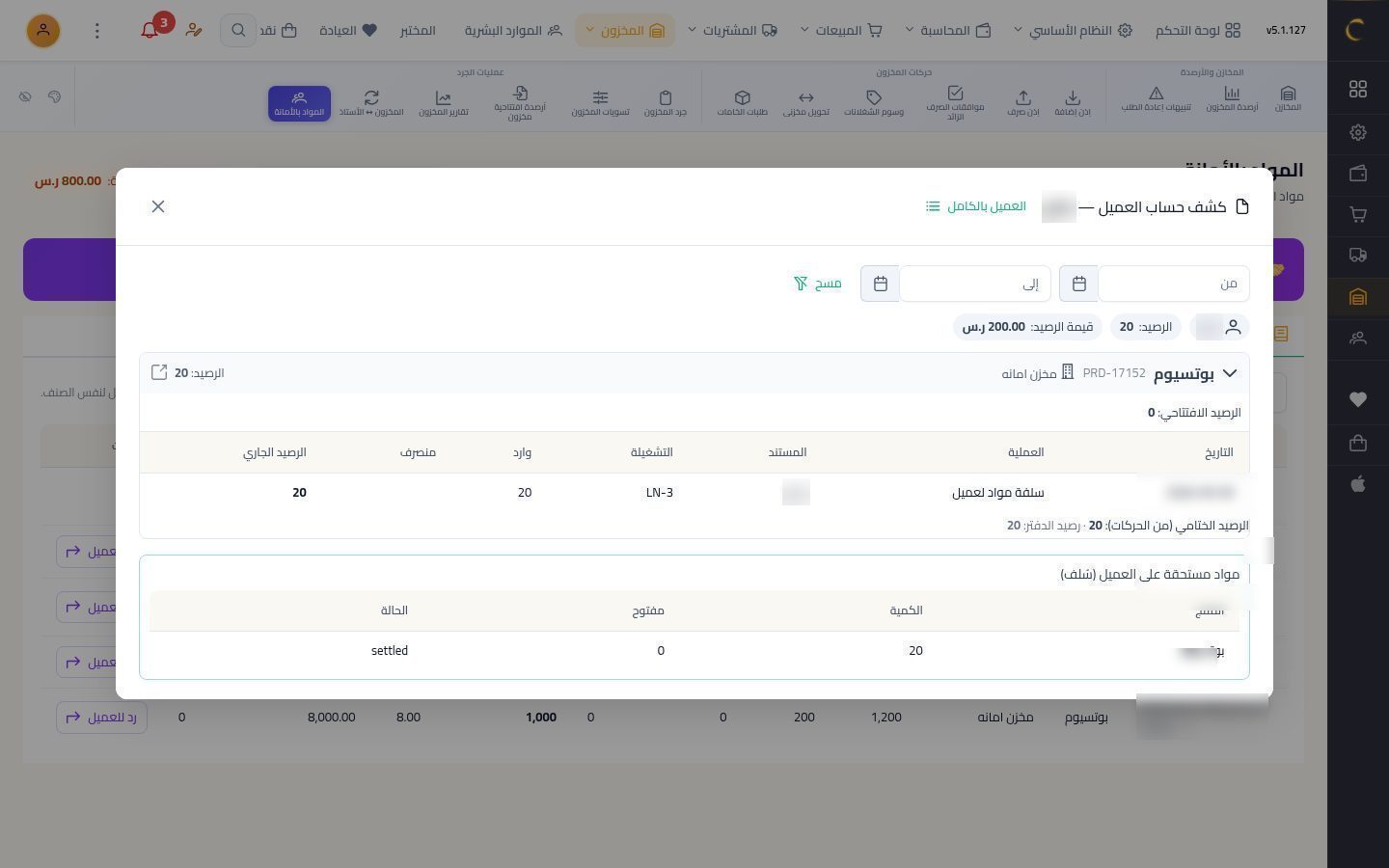Close the customer account statement dialog
The image size is (1389, 868).
[158, 206]
